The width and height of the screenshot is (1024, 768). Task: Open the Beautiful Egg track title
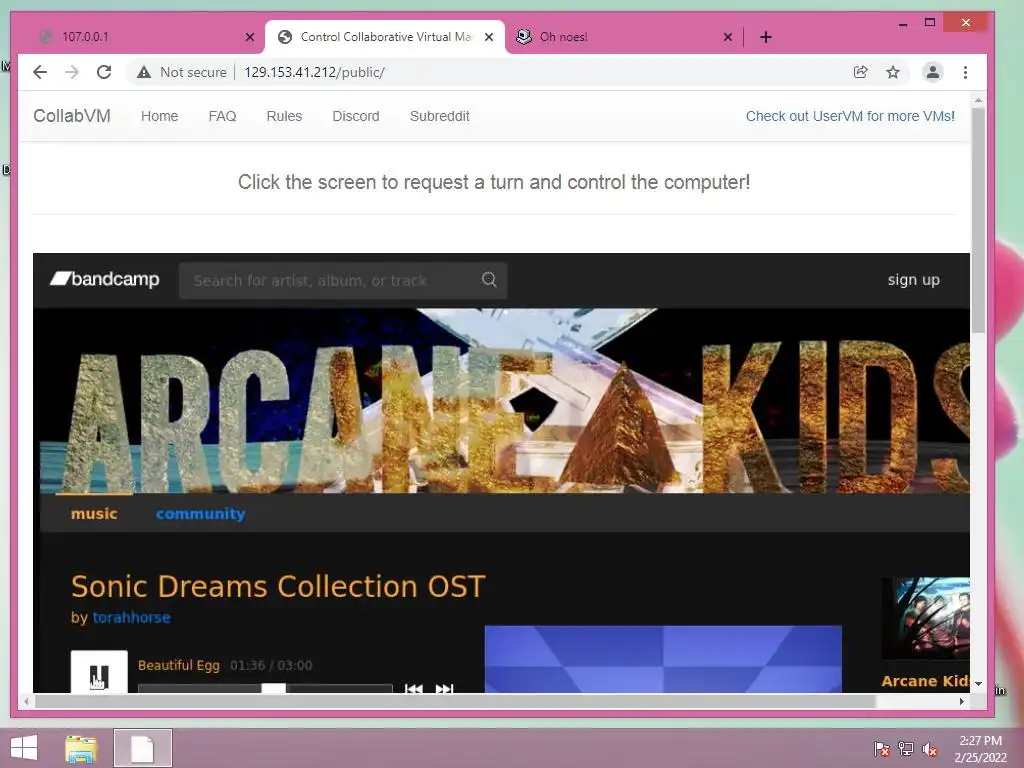click(178, 665)
